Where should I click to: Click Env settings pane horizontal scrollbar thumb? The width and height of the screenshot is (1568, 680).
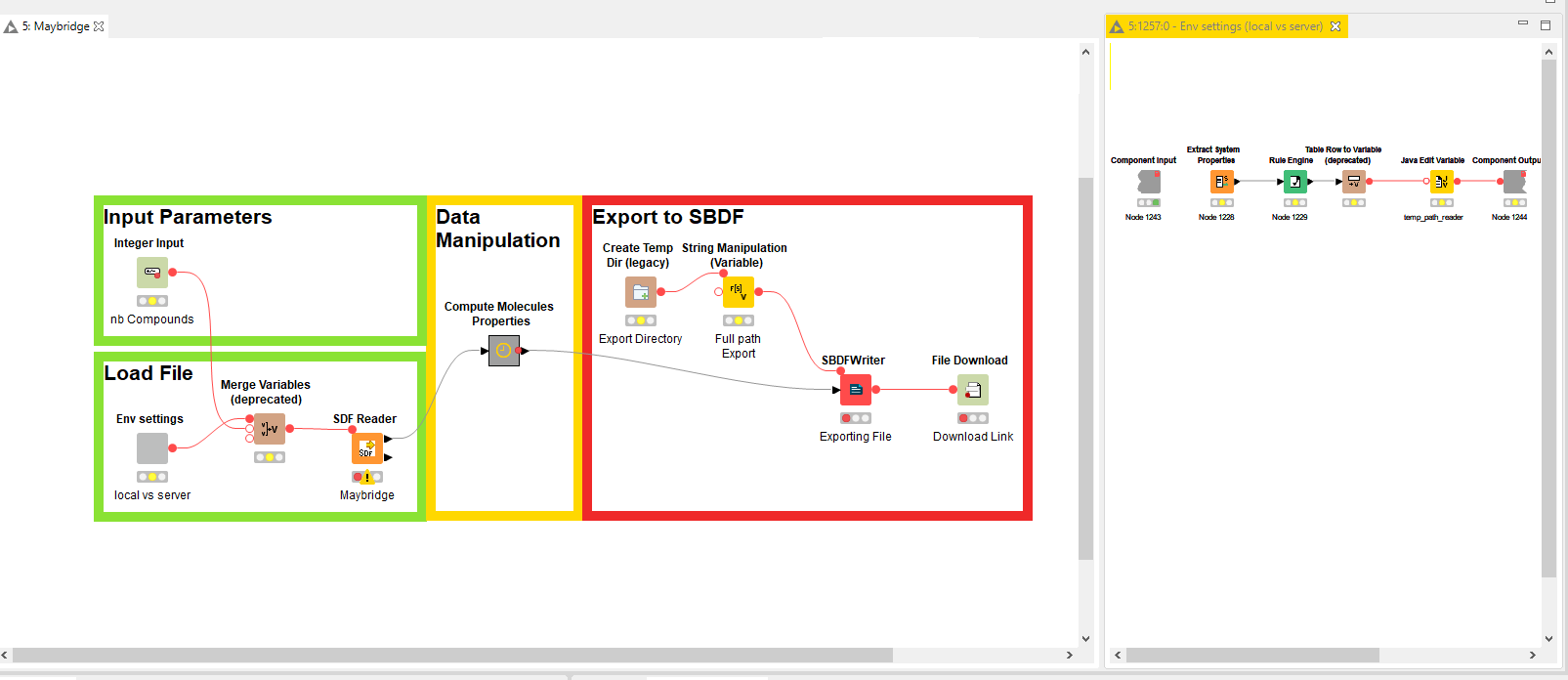click(1252, 655)
